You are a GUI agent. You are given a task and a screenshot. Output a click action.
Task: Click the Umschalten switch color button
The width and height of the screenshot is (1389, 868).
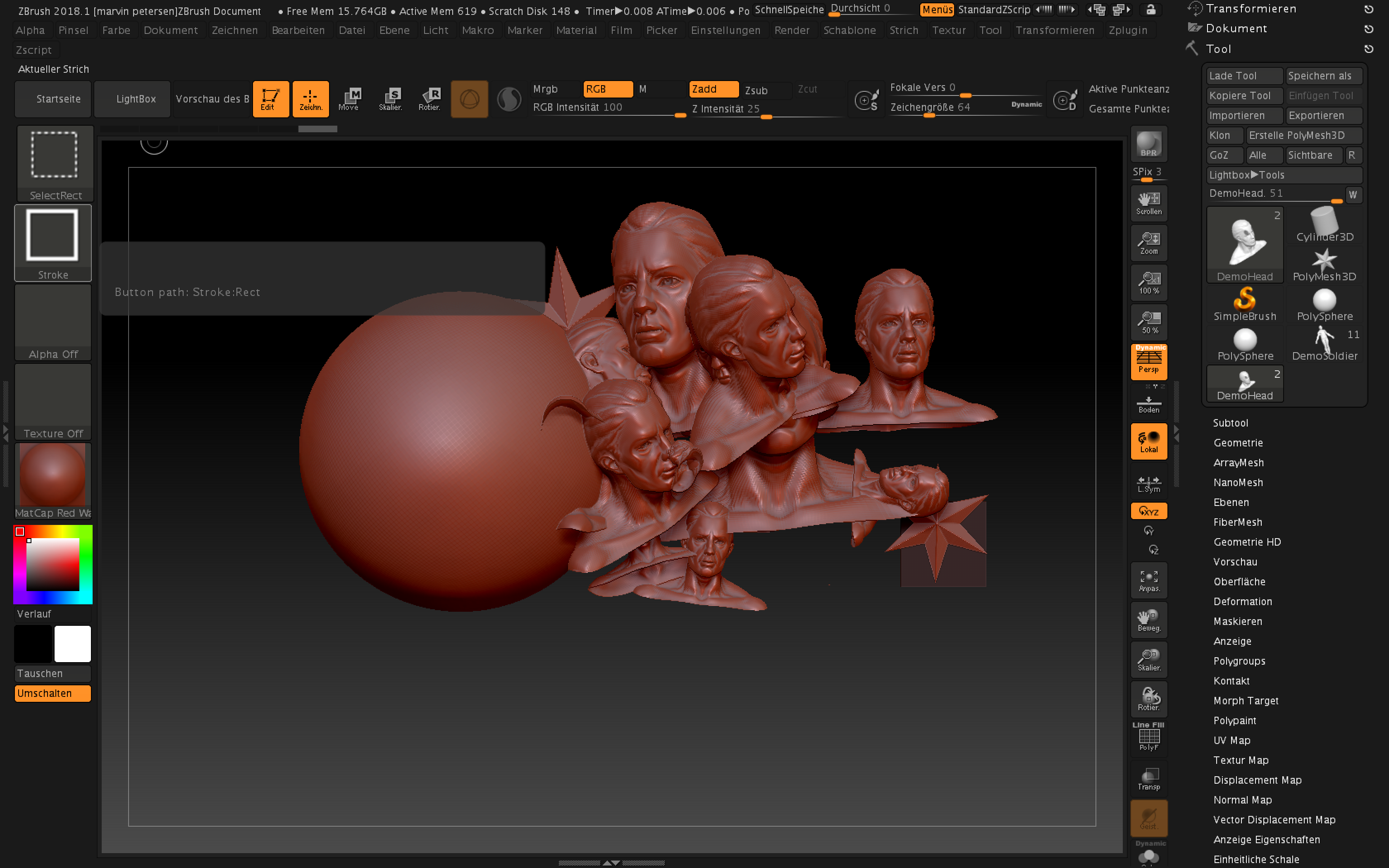point(53,693)
